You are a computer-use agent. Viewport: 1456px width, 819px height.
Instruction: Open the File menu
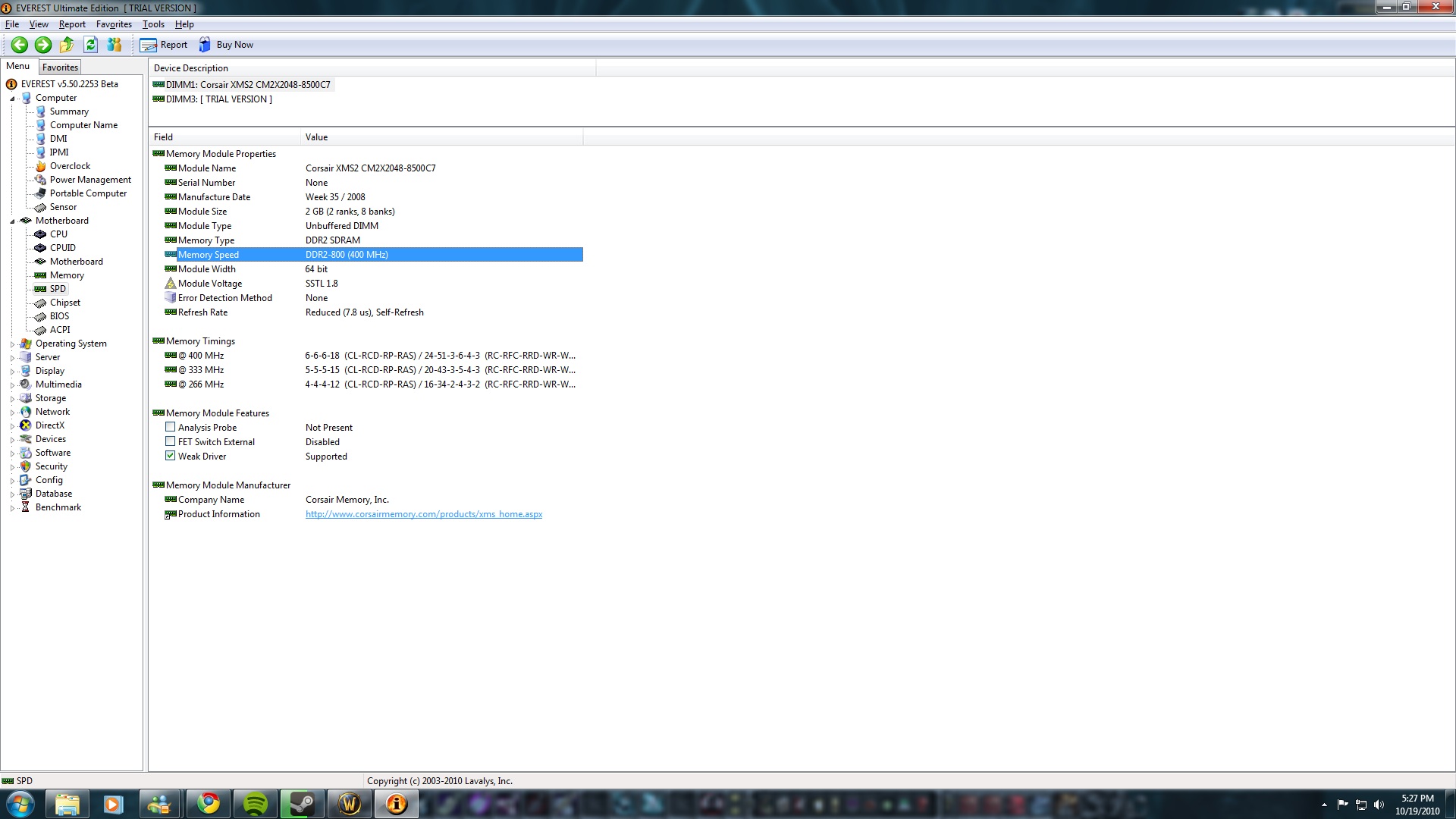(12, 24)
